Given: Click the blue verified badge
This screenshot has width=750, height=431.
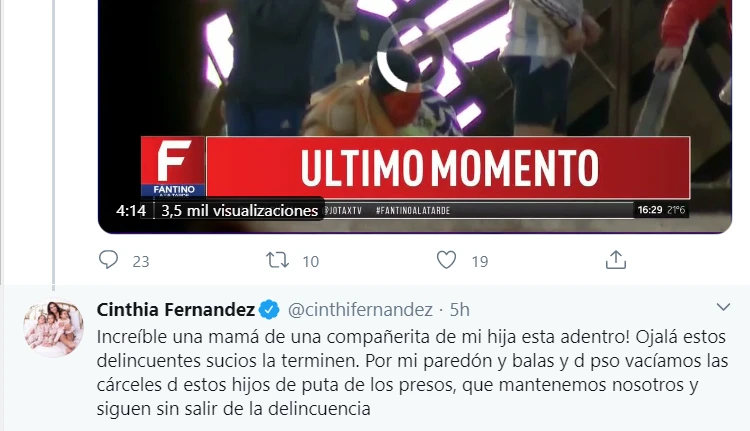Looking at the screenshot, I should (269, 309).
